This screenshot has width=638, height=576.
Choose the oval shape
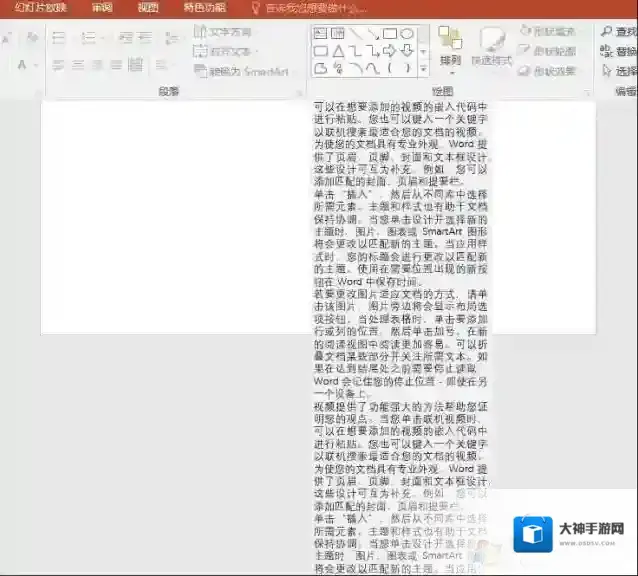407,33
